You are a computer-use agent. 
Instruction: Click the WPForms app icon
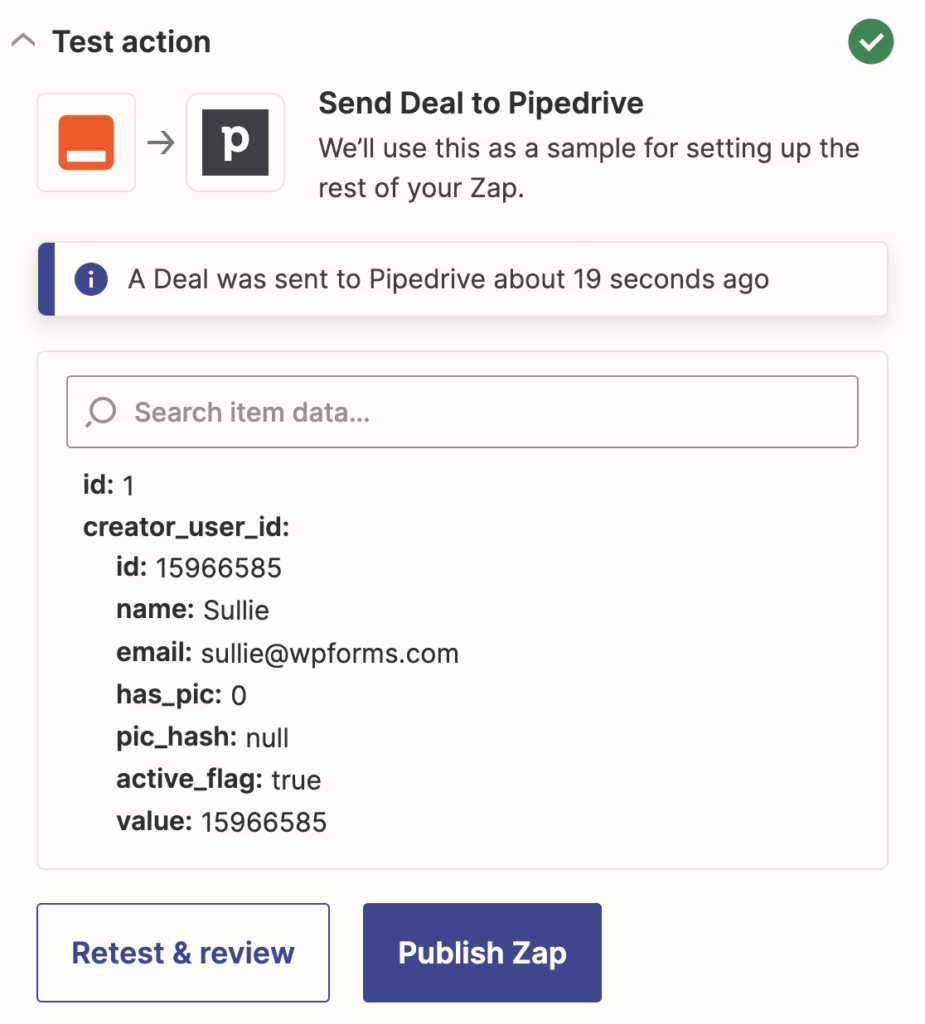[85, 142]
